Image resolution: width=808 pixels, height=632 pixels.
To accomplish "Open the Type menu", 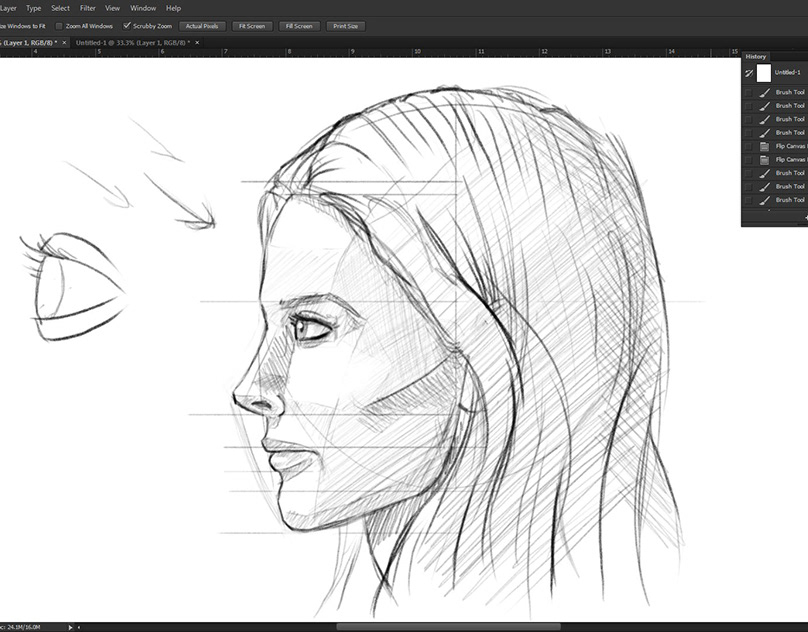I will point(33,8).
